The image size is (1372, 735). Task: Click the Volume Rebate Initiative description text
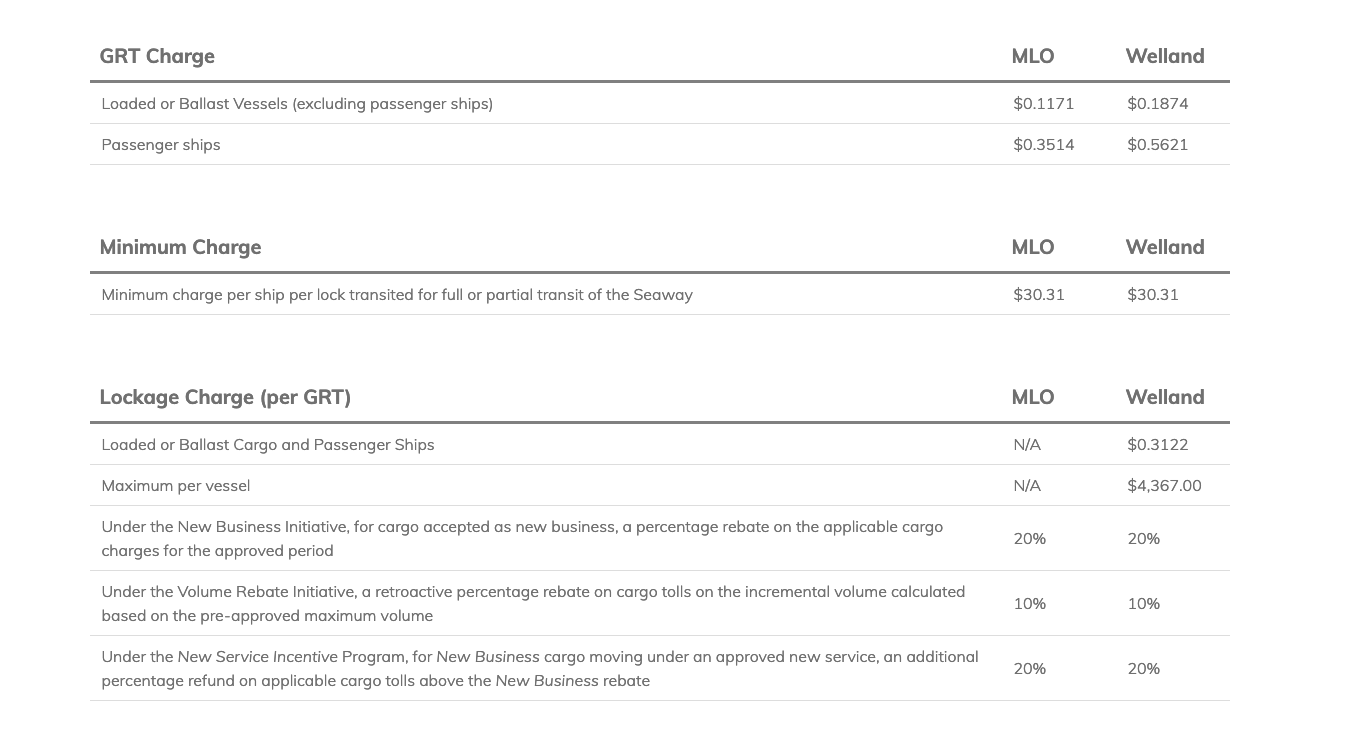click(533, 604)
